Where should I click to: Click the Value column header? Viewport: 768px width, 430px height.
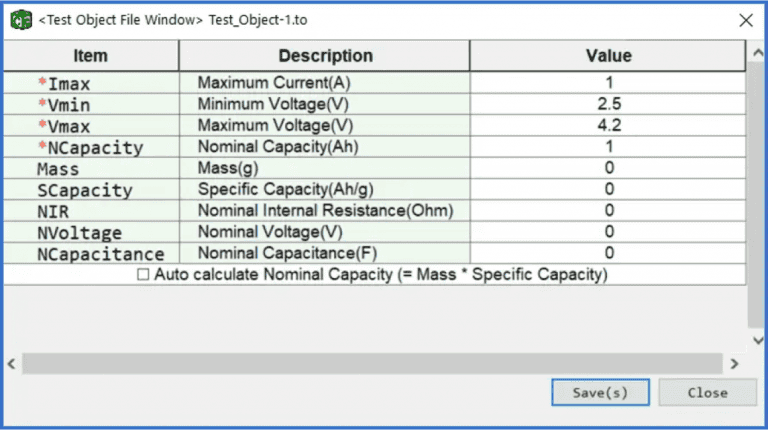[x=608, y=56]
